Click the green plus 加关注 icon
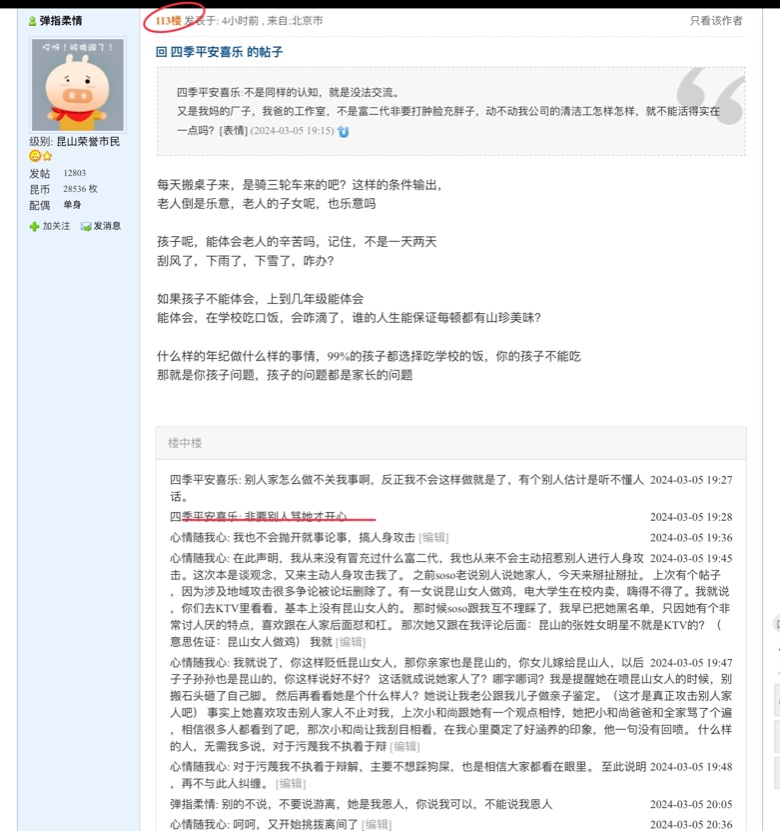This screenshot has height=831, width=780. 34,227
